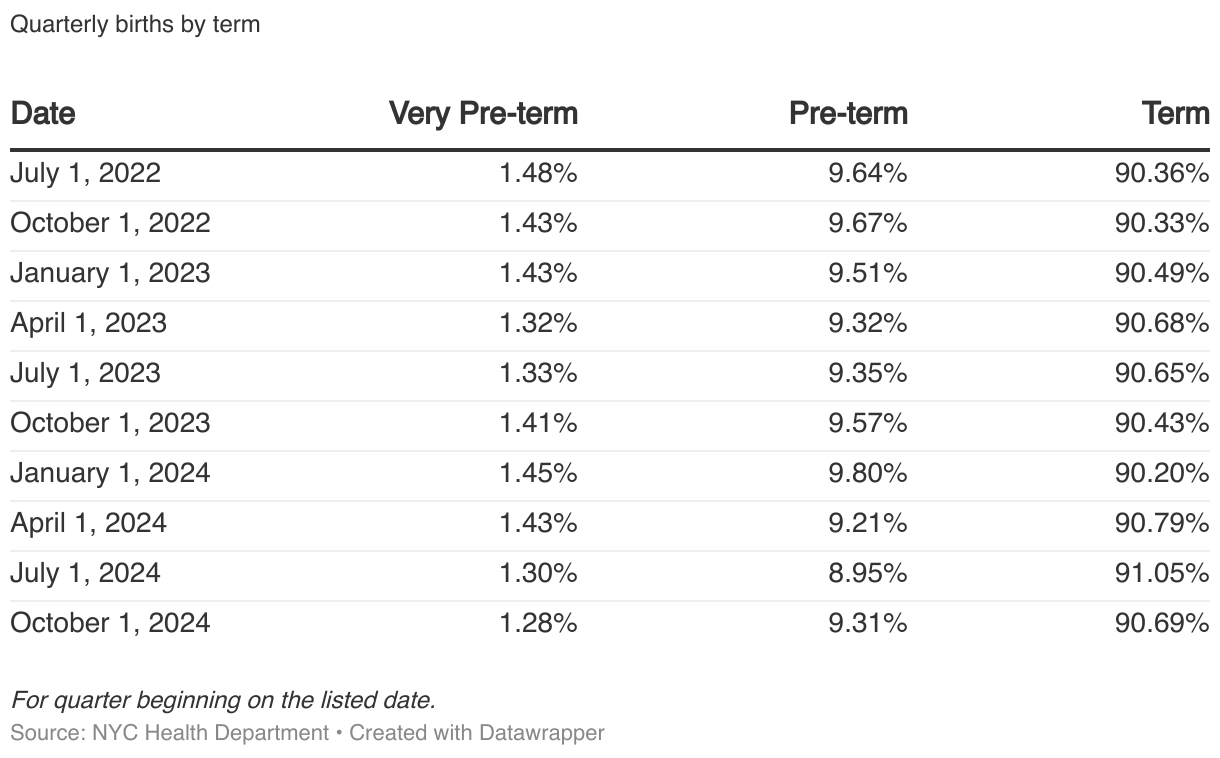
Task: Select the July 1, 2023 date cell
Action: tap(85, 373)
